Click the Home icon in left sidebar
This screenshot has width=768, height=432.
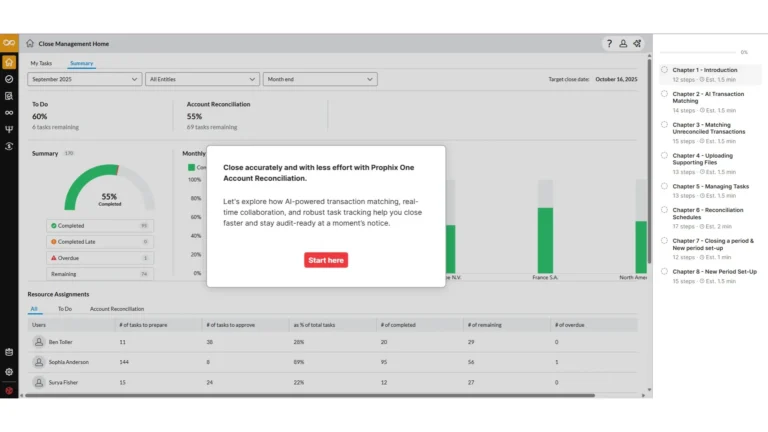[x=9, y=61]
